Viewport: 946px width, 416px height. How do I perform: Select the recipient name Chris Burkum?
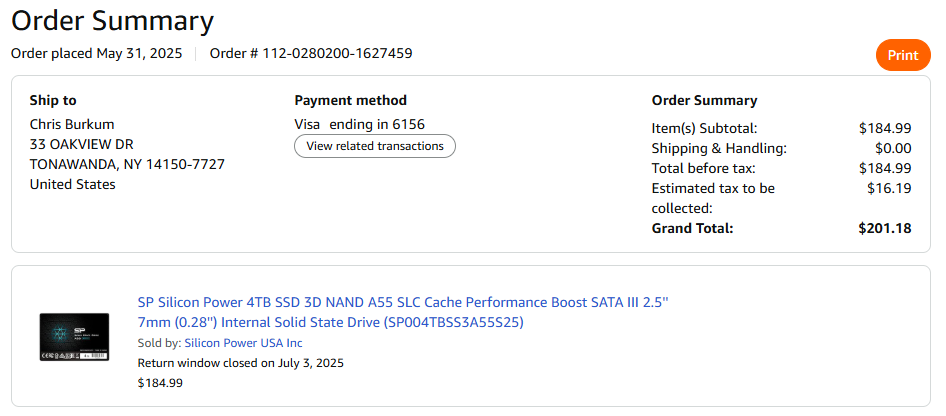[x=74, y=124]
